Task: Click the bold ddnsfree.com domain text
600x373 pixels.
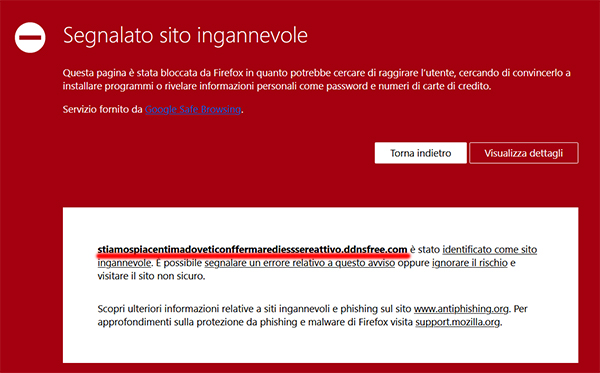Action: tap(252, 249)
